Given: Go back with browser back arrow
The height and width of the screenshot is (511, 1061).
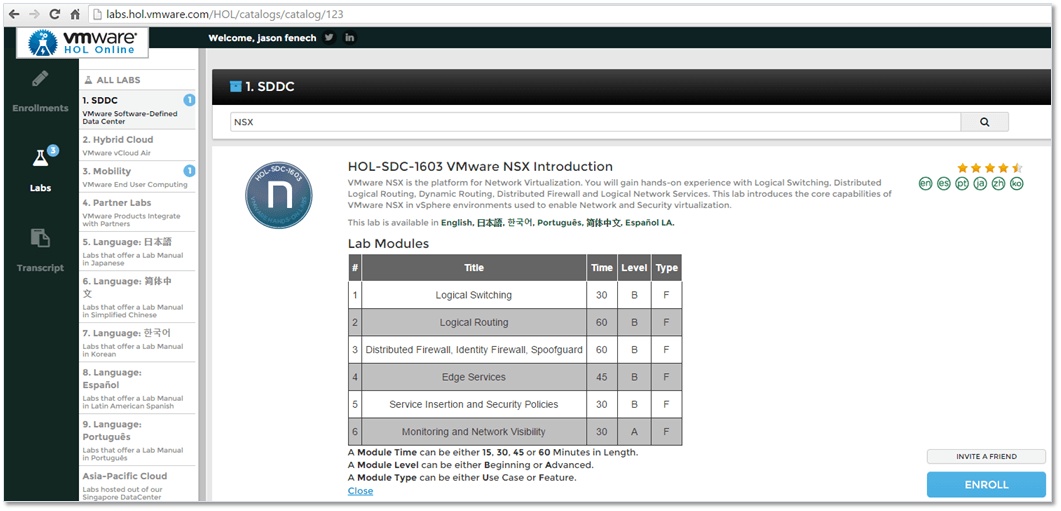Looking at the screenshot, I should pos(14,14).
